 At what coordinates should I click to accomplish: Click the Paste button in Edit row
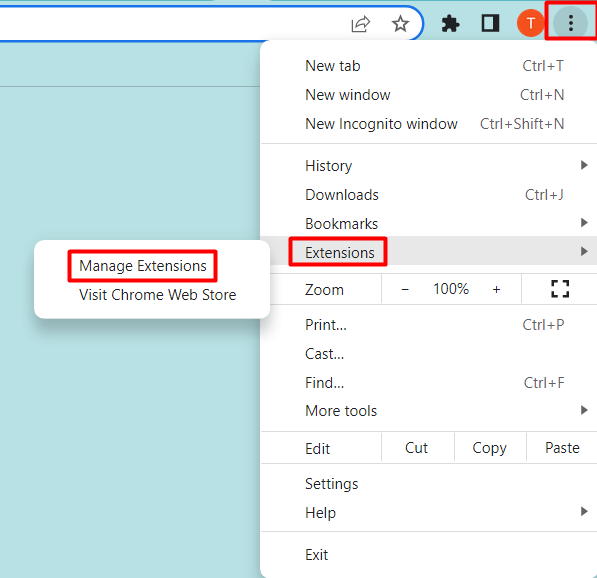(x=562, y=448)
